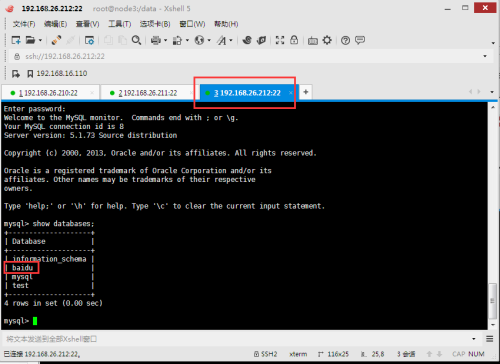Expand the Open Session dropdown arrow
Image resolution: width=500 pixels, height=364 pixels.
click(40, 40)
